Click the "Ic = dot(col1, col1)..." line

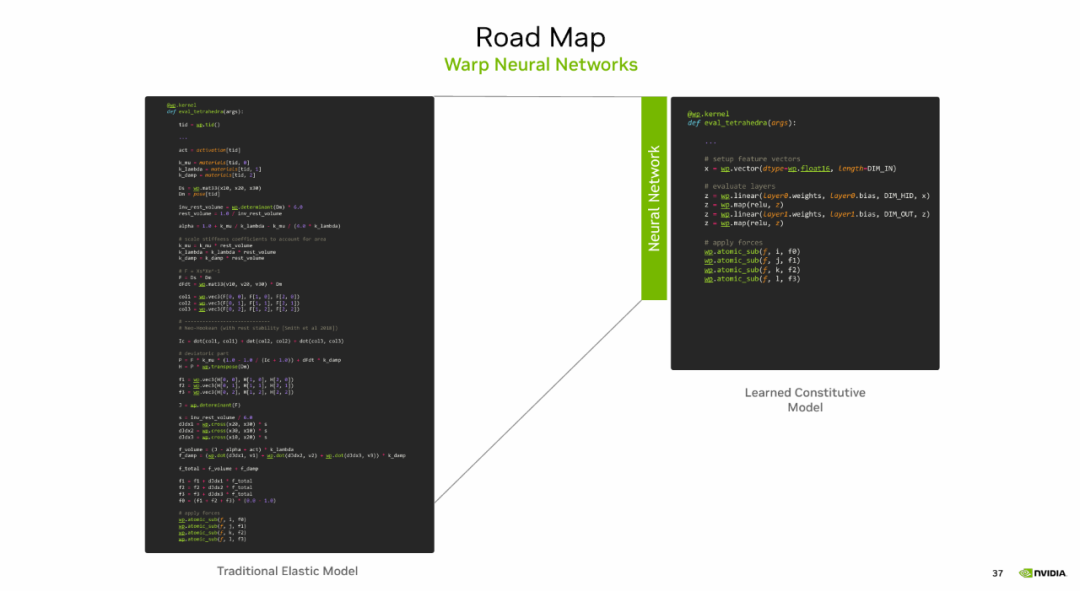pyautogui.click(x=261, y=341)
